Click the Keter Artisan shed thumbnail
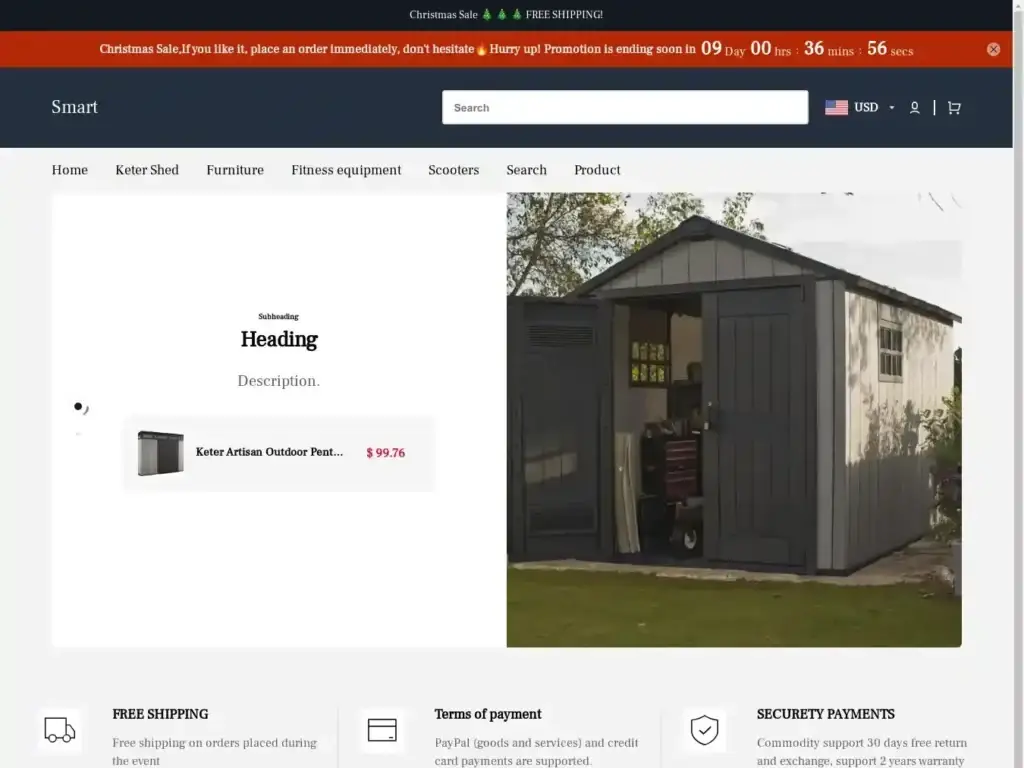This screenshot has width=1024, height=768. (160, 453)
